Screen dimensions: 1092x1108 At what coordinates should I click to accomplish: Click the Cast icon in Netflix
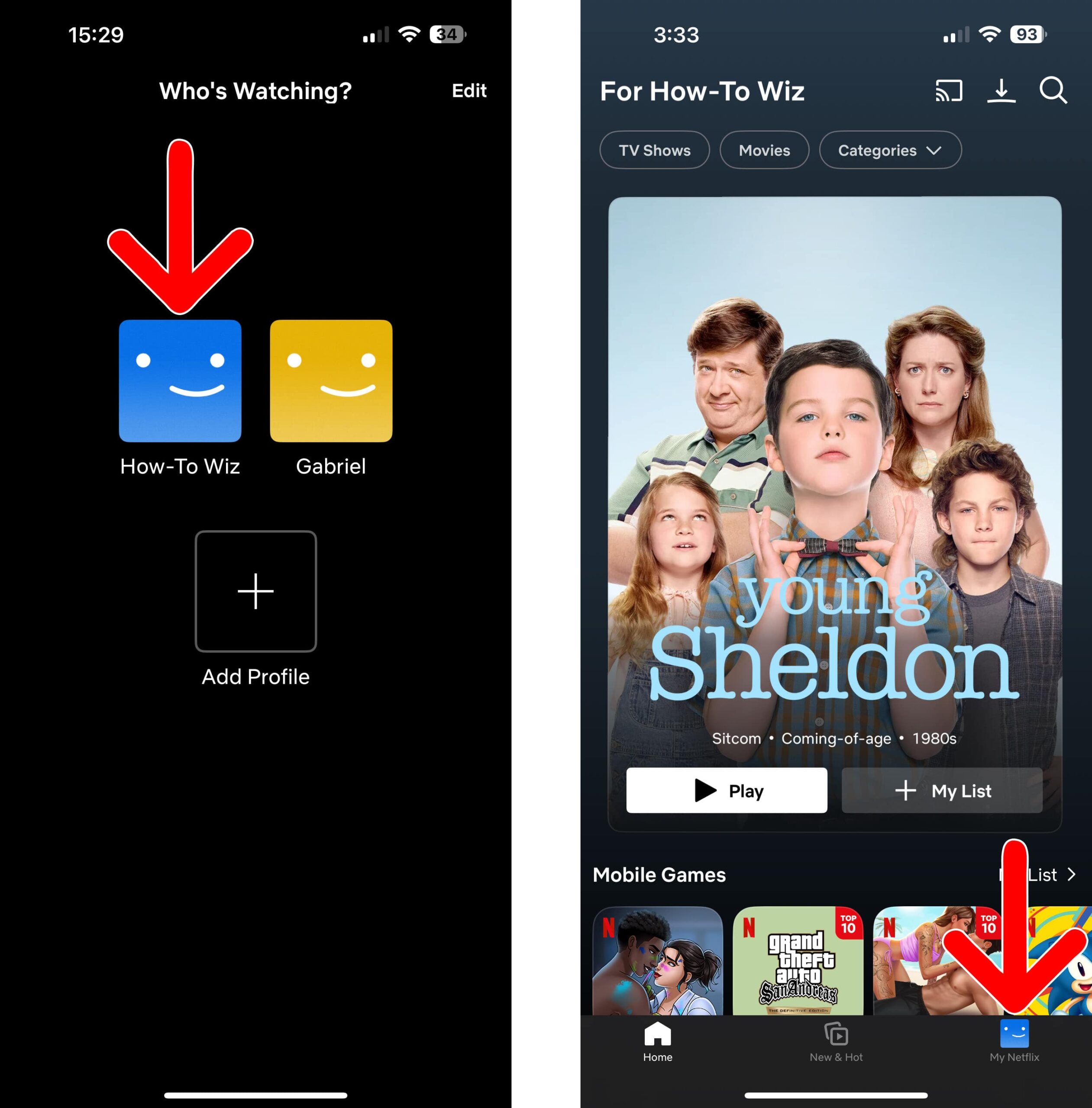tap(947, 90)
